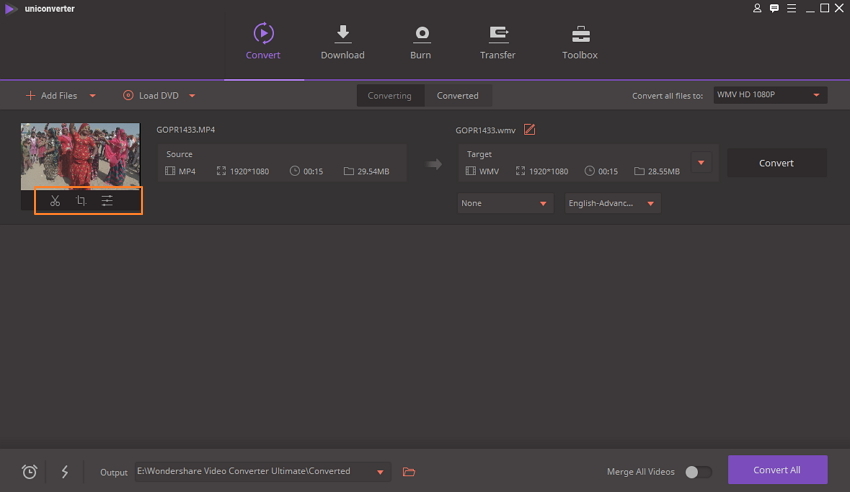
Task: Open the Convert tab
Action: (263, 41)
